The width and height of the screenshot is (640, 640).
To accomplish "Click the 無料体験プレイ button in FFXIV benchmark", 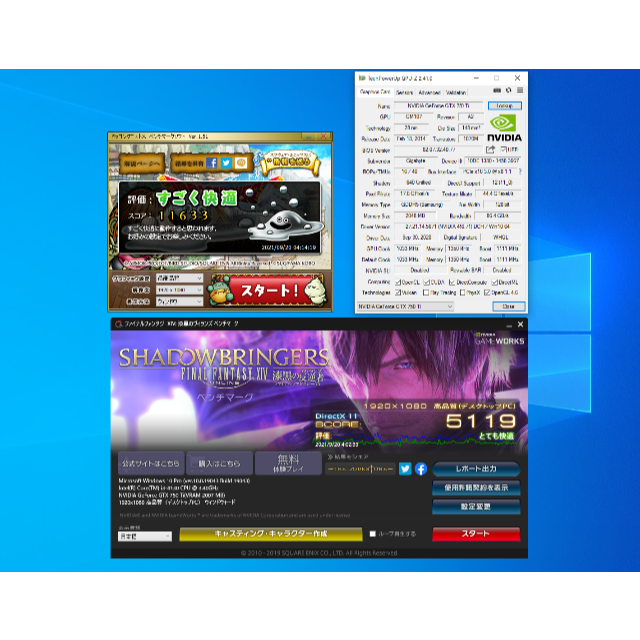I will click(288, 463).
